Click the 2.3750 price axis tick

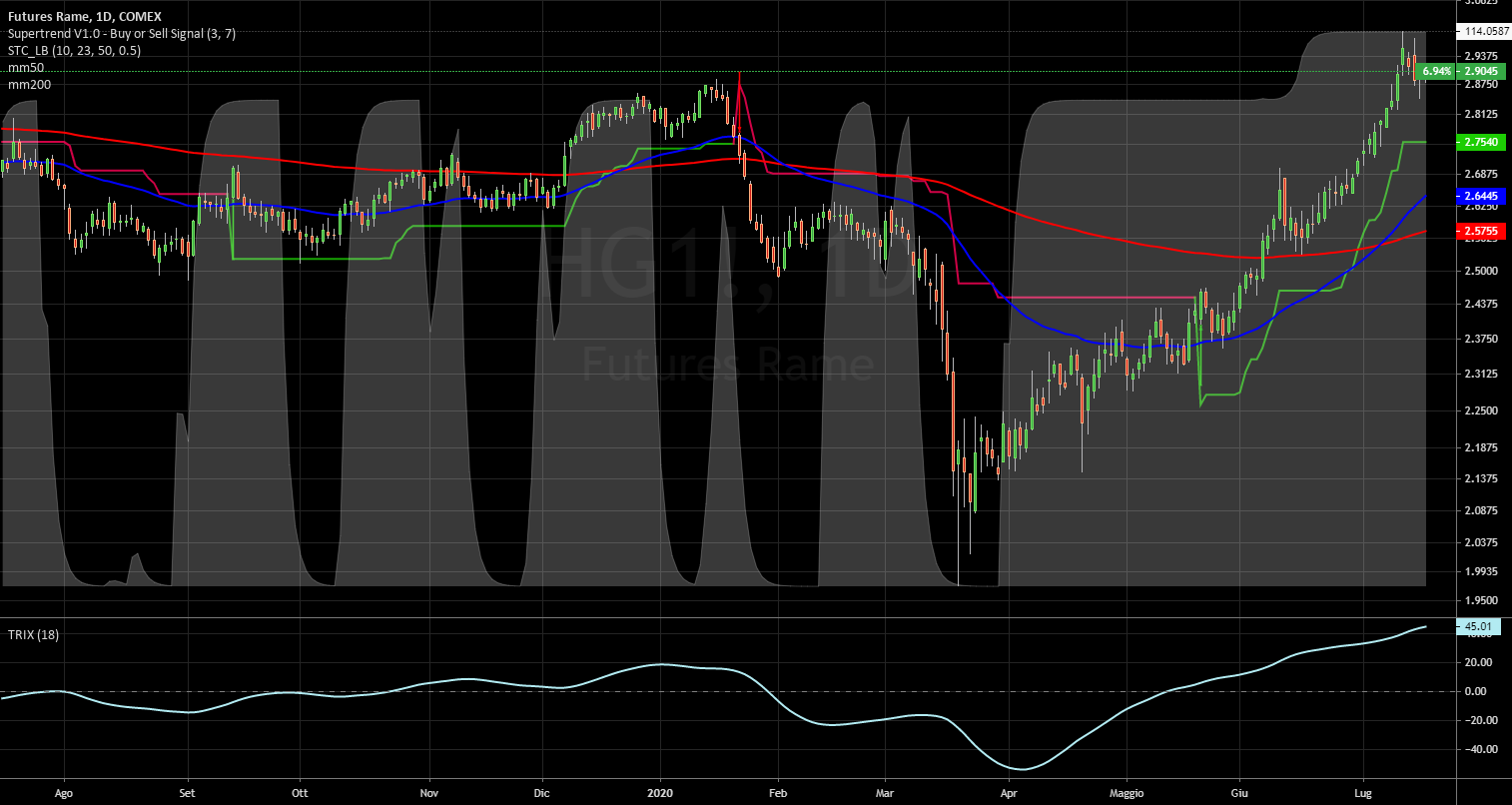coord(1481,339)
